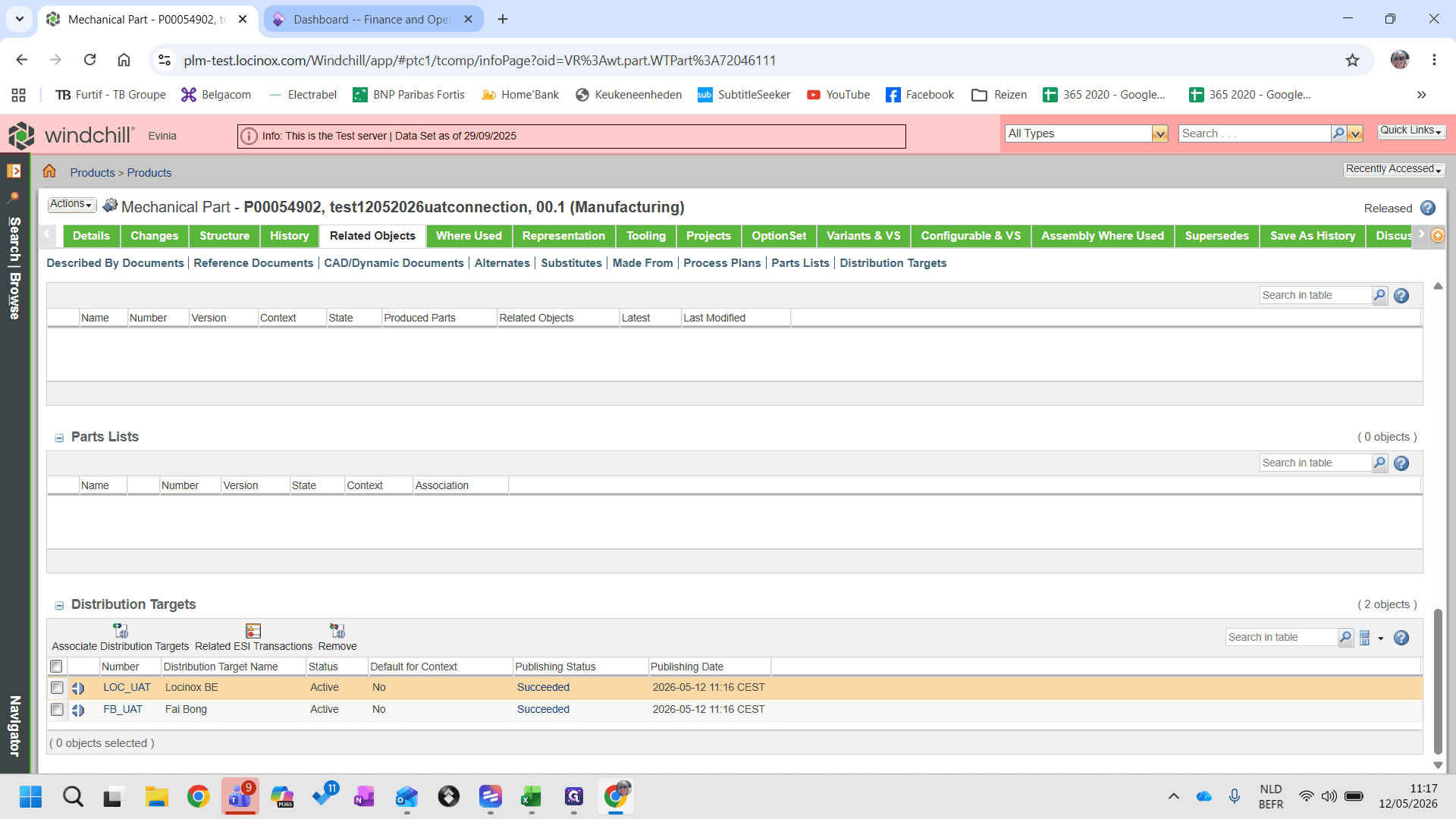Open help for top table
Image resolution: width=1456 pixels, height=819 pixels.
coord(1401,296)
